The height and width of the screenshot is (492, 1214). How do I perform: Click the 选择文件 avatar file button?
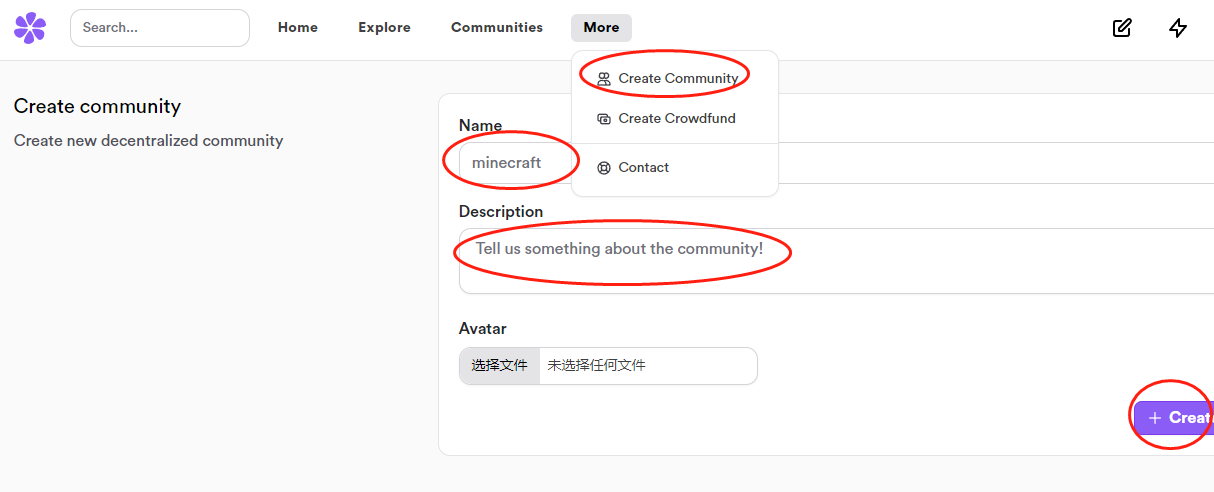(499, 366)
